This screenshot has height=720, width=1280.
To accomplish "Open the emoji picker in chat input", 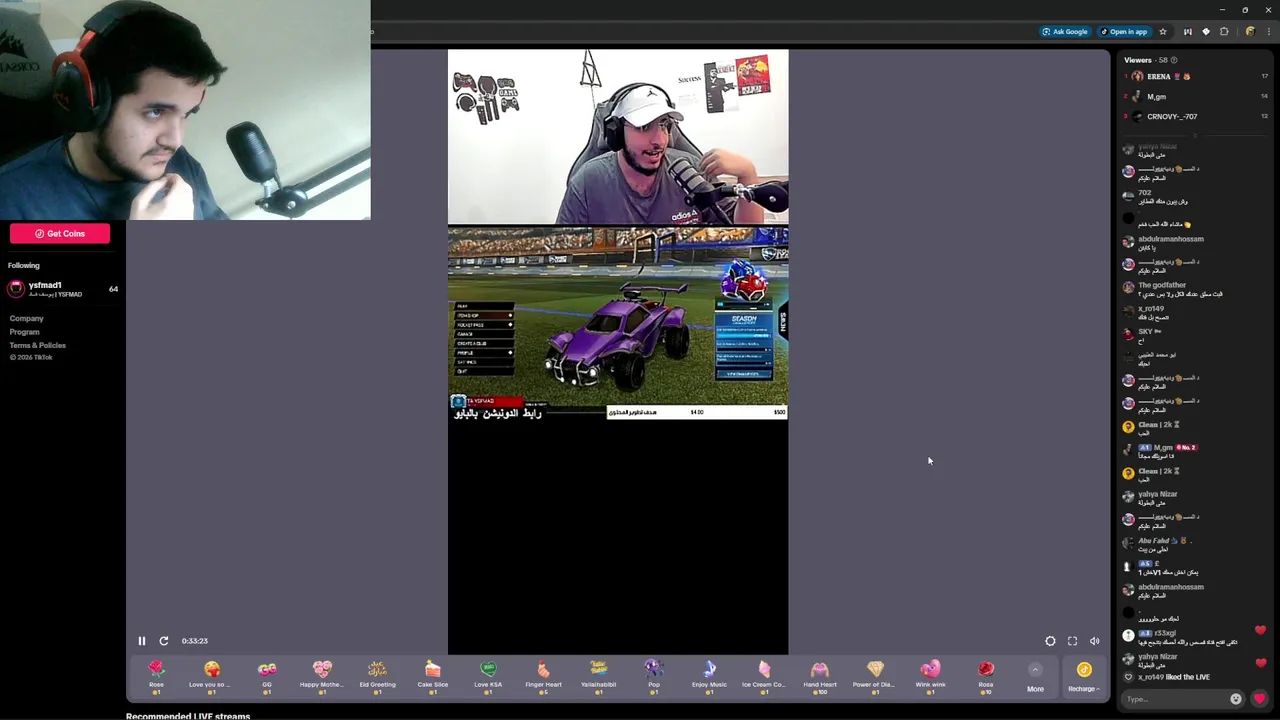I will 1236,699.
